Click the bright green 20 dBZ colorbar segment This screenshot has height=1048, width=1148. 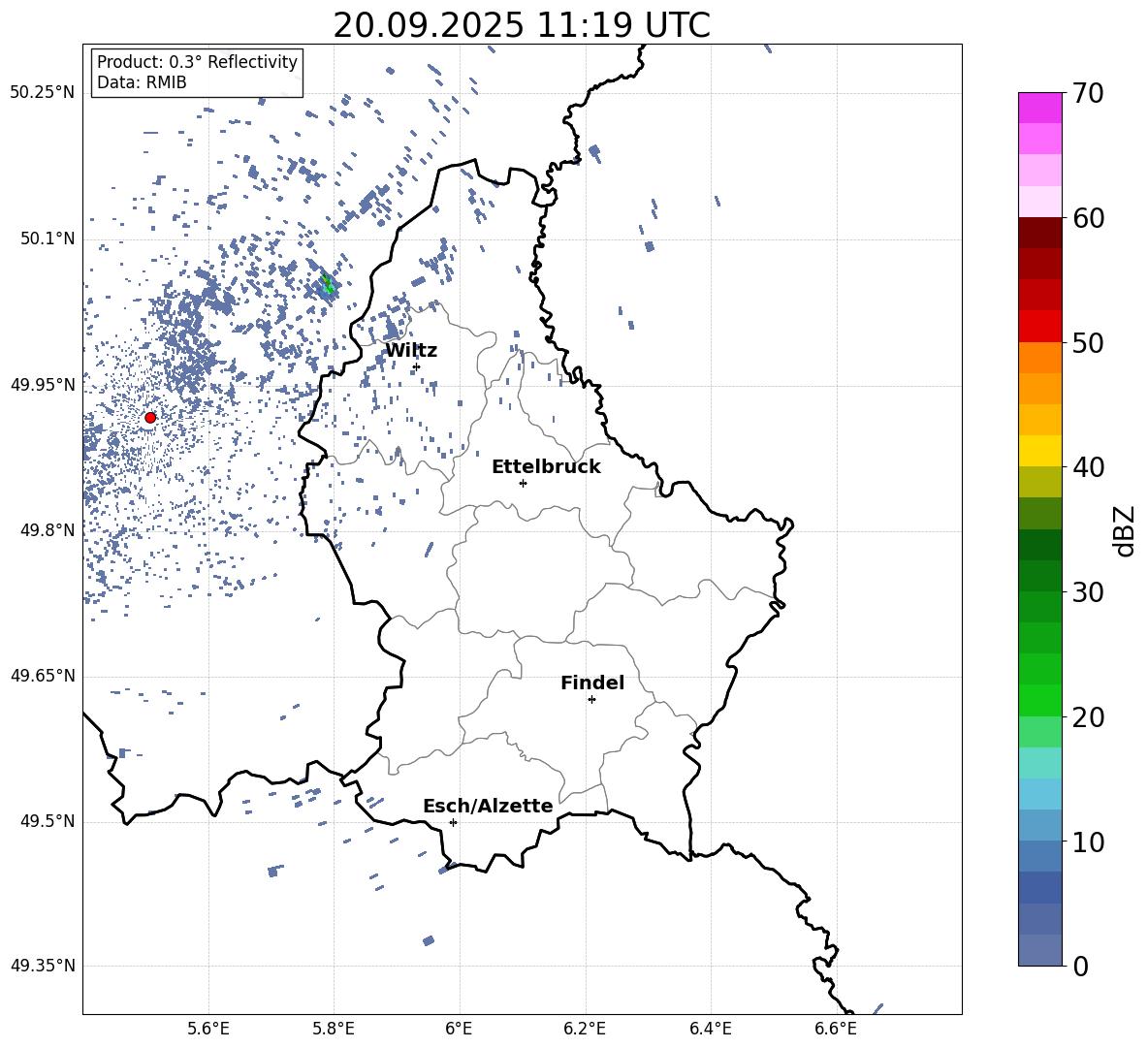coord(1039,700)
